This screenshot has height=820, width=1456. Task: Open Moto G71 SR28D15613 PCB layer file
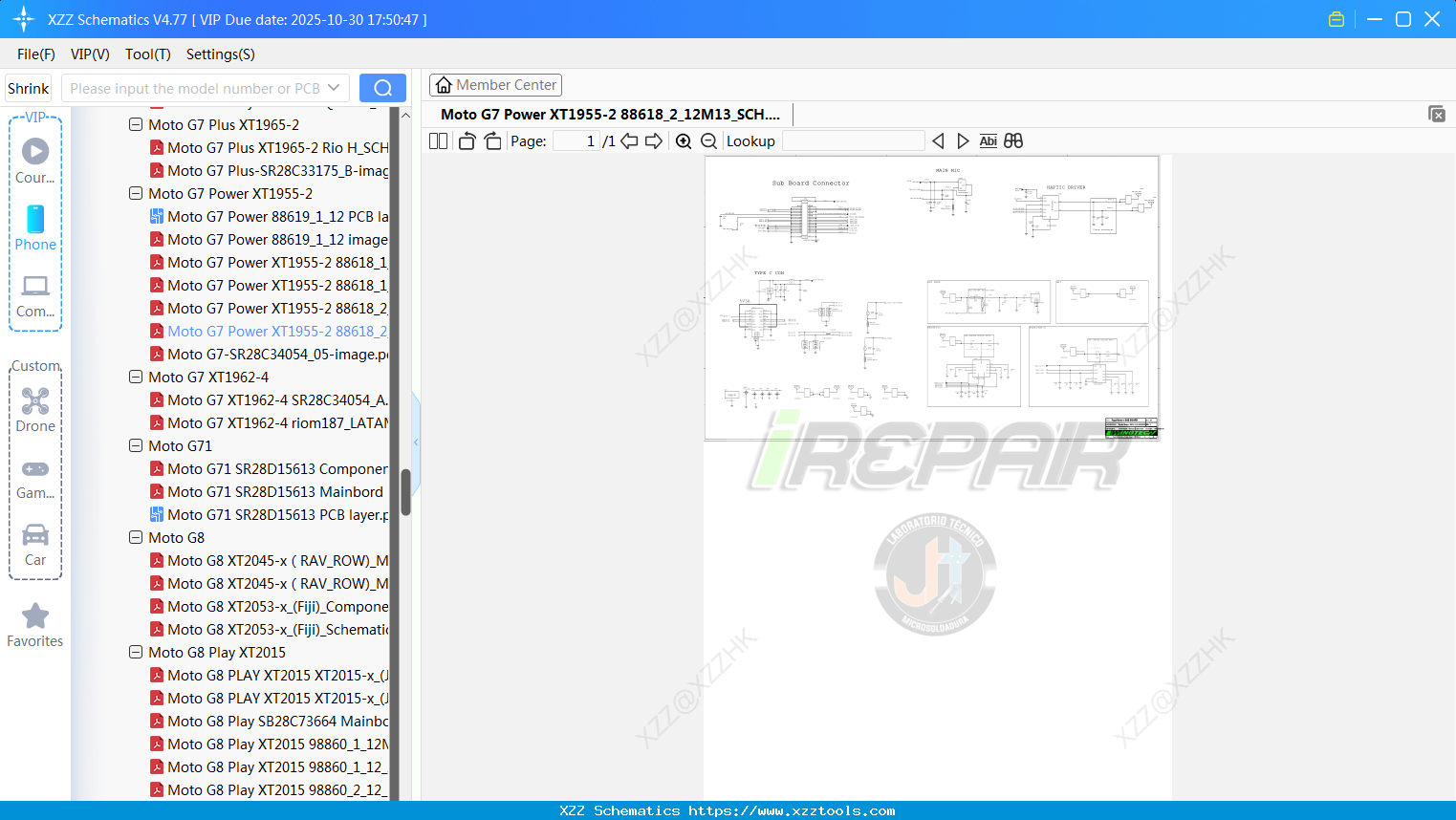click(277, 515)
